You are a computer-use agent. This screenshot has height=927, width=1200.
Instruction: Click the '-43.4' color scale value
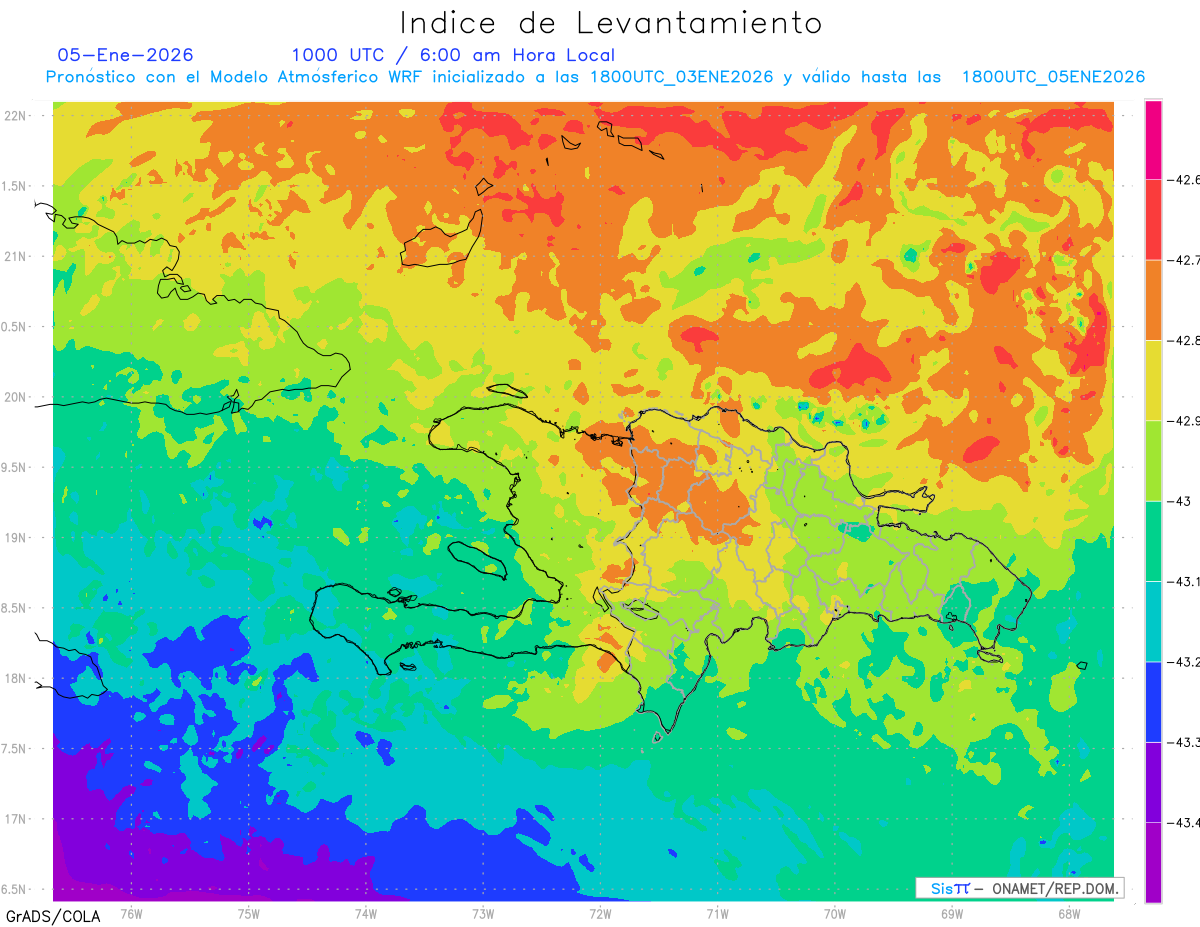click(1183, 822)
